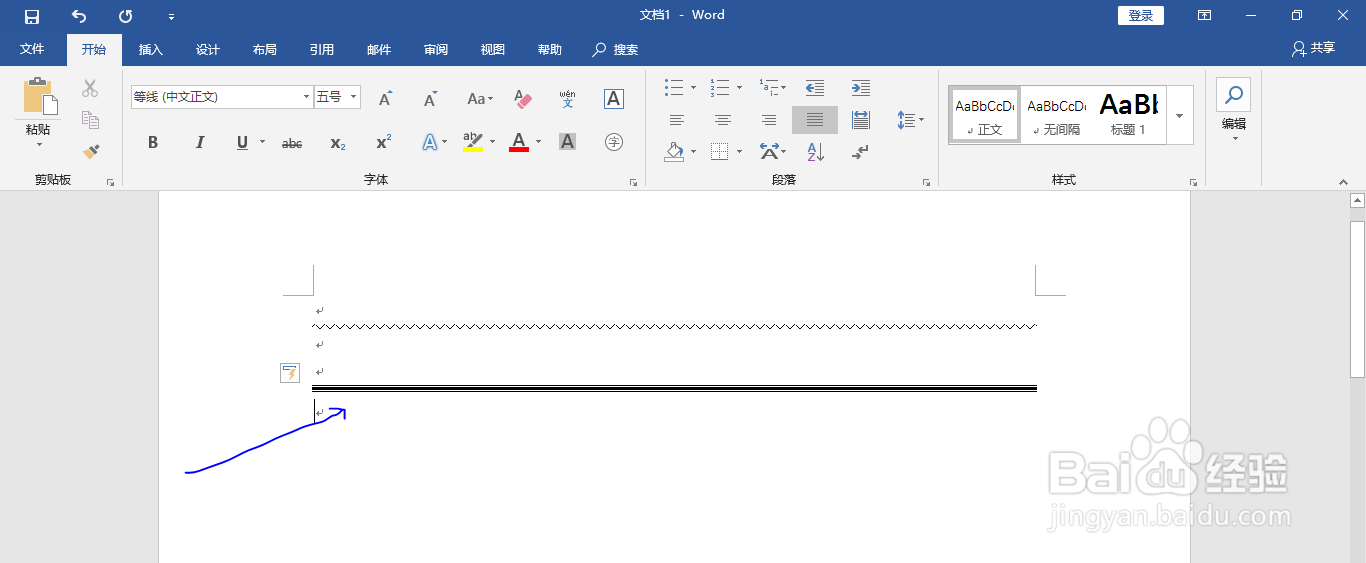Redo the last action

tap(125, 16)
